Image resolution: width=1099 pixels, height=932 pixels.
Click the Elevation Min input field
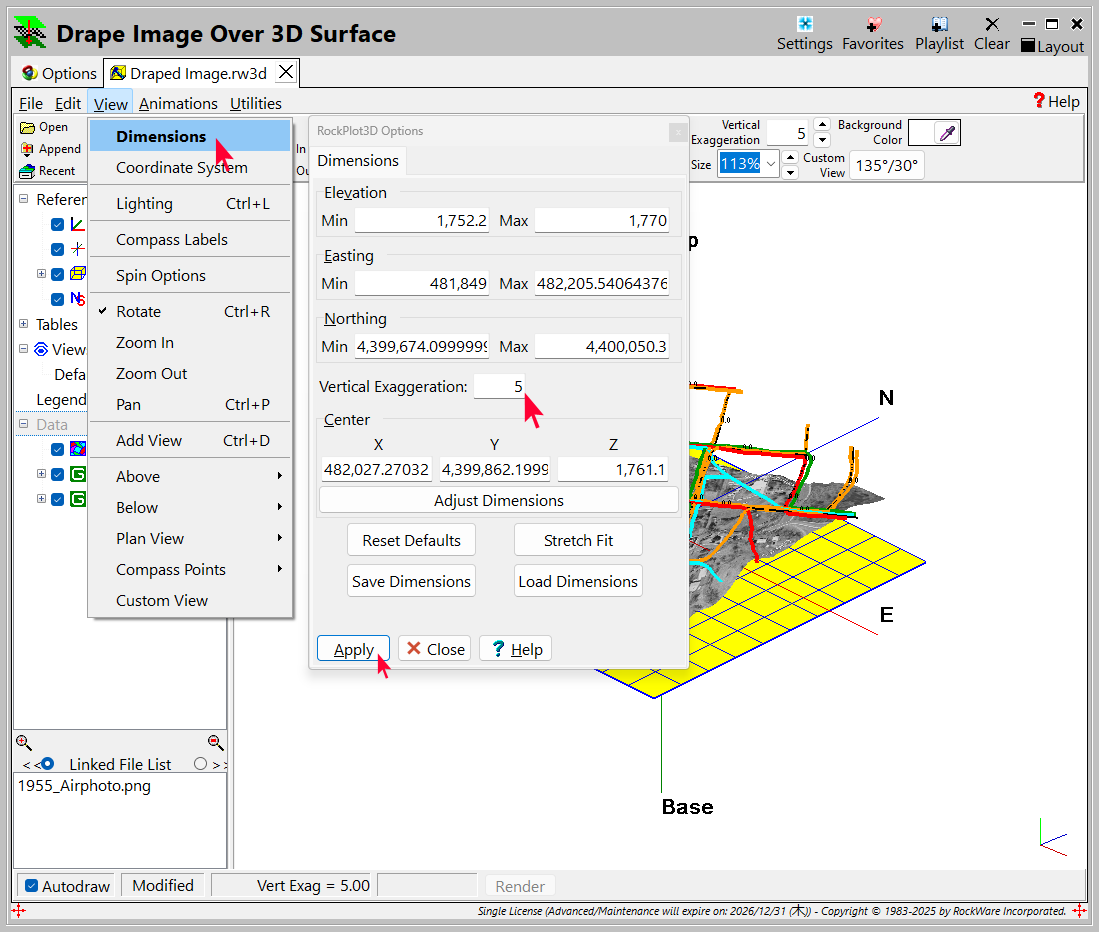click(x=421, y=220)
